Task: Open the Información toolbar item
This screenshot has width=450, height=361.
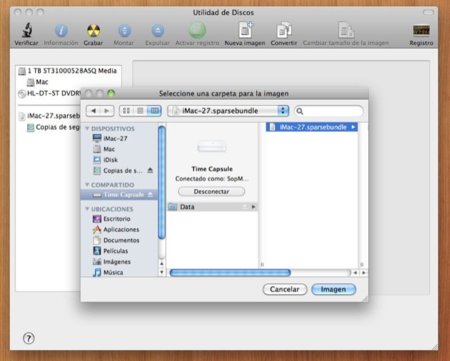Action: tap(61, 31)
